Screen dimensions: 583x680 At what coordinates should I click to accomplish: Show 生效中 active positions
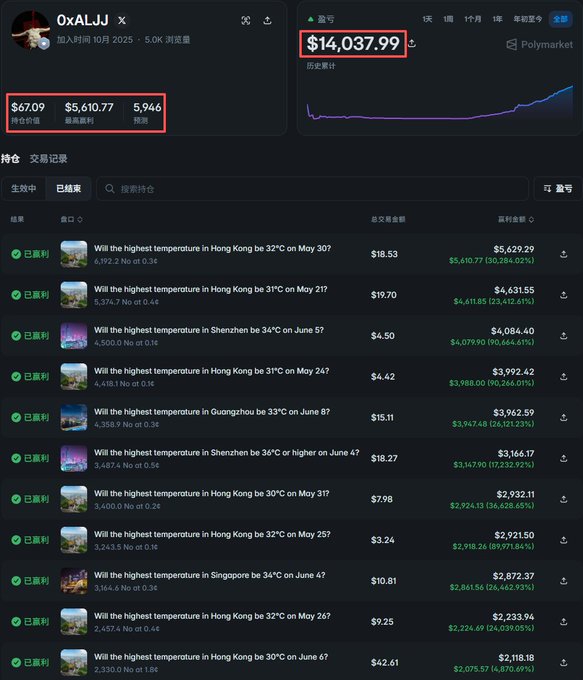(23, 189)
